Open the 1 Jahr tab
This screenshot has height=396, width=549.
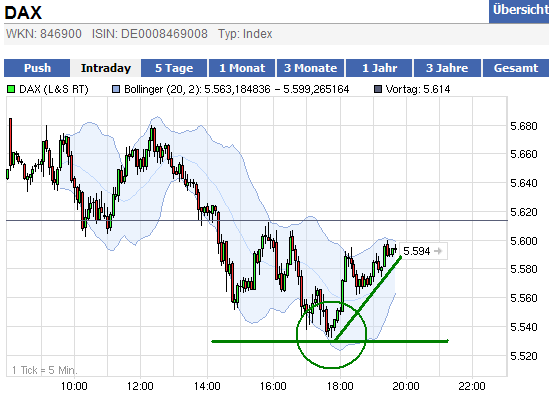379,68
